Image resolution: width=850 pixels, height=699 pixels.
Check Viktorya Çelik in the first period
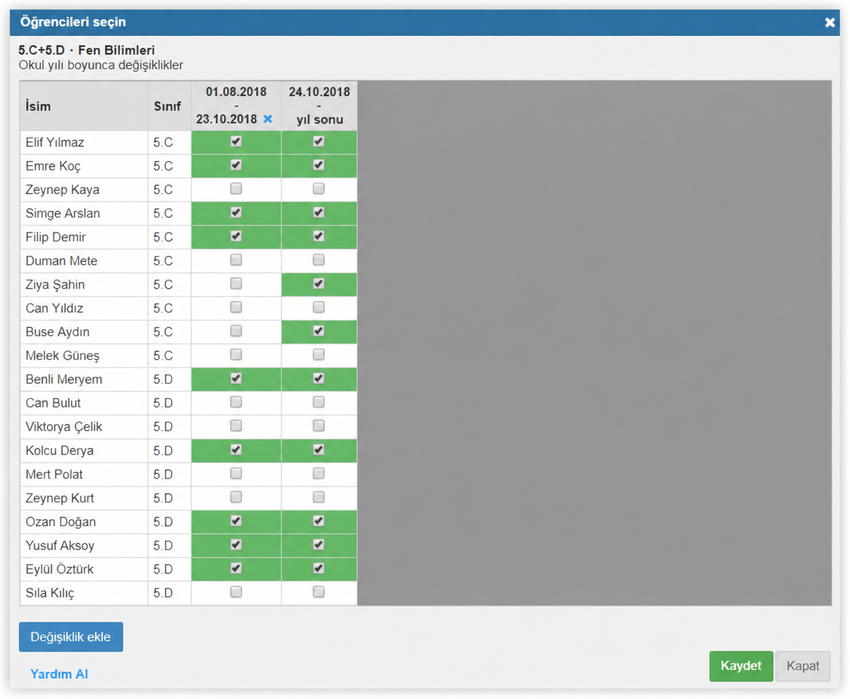click(x=236, y=426)
